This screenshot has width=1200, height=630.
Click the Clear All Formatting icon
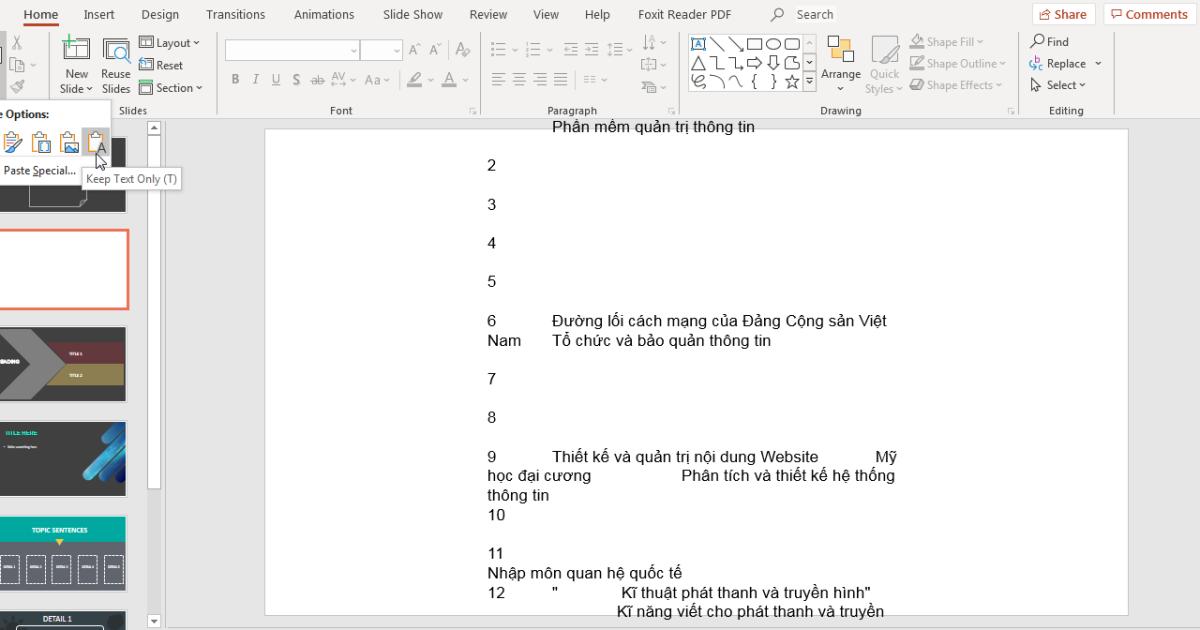(x=462, y=48)
